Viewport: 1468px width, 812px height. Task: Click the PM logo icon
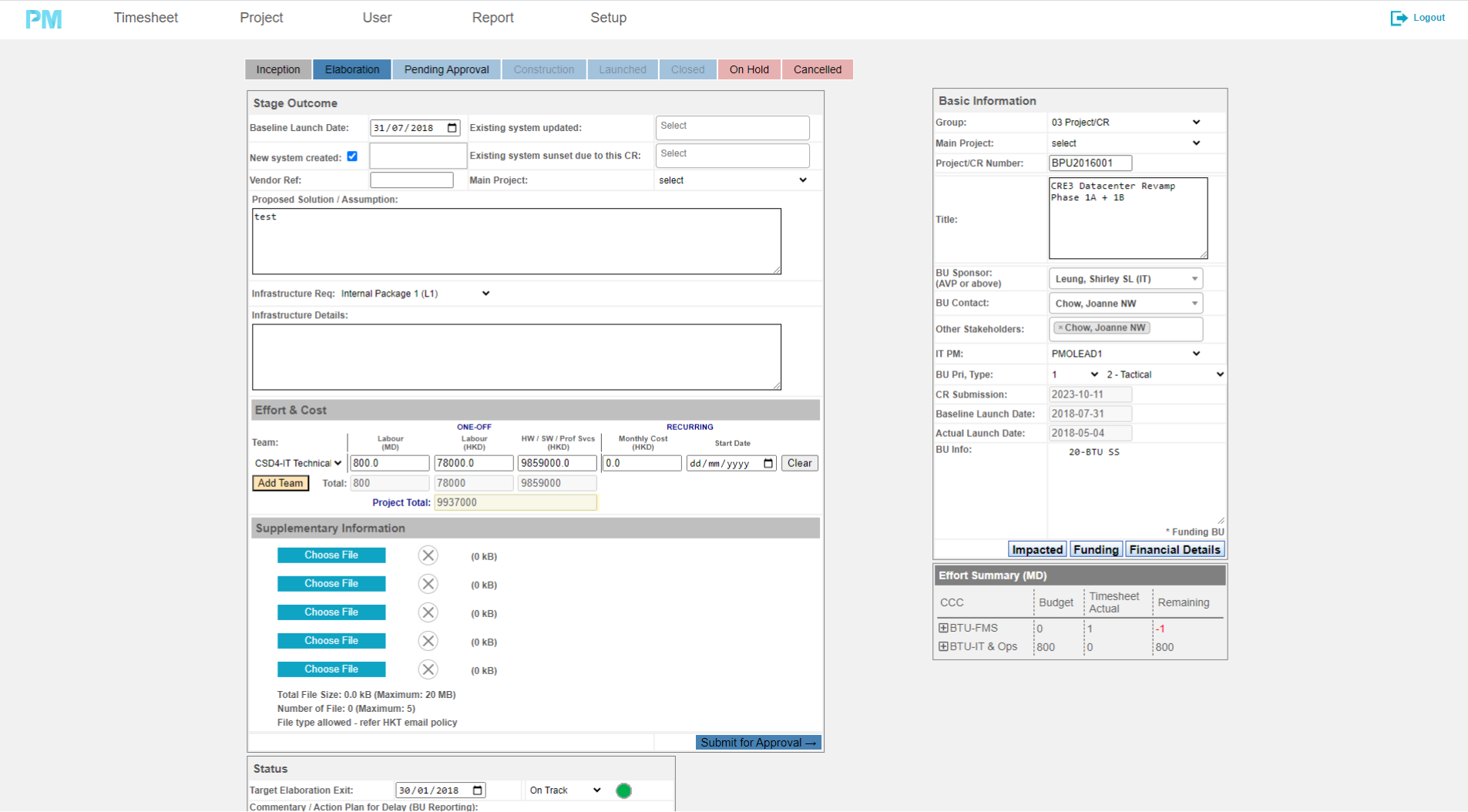pyautogui.click(x=43, y=19)
